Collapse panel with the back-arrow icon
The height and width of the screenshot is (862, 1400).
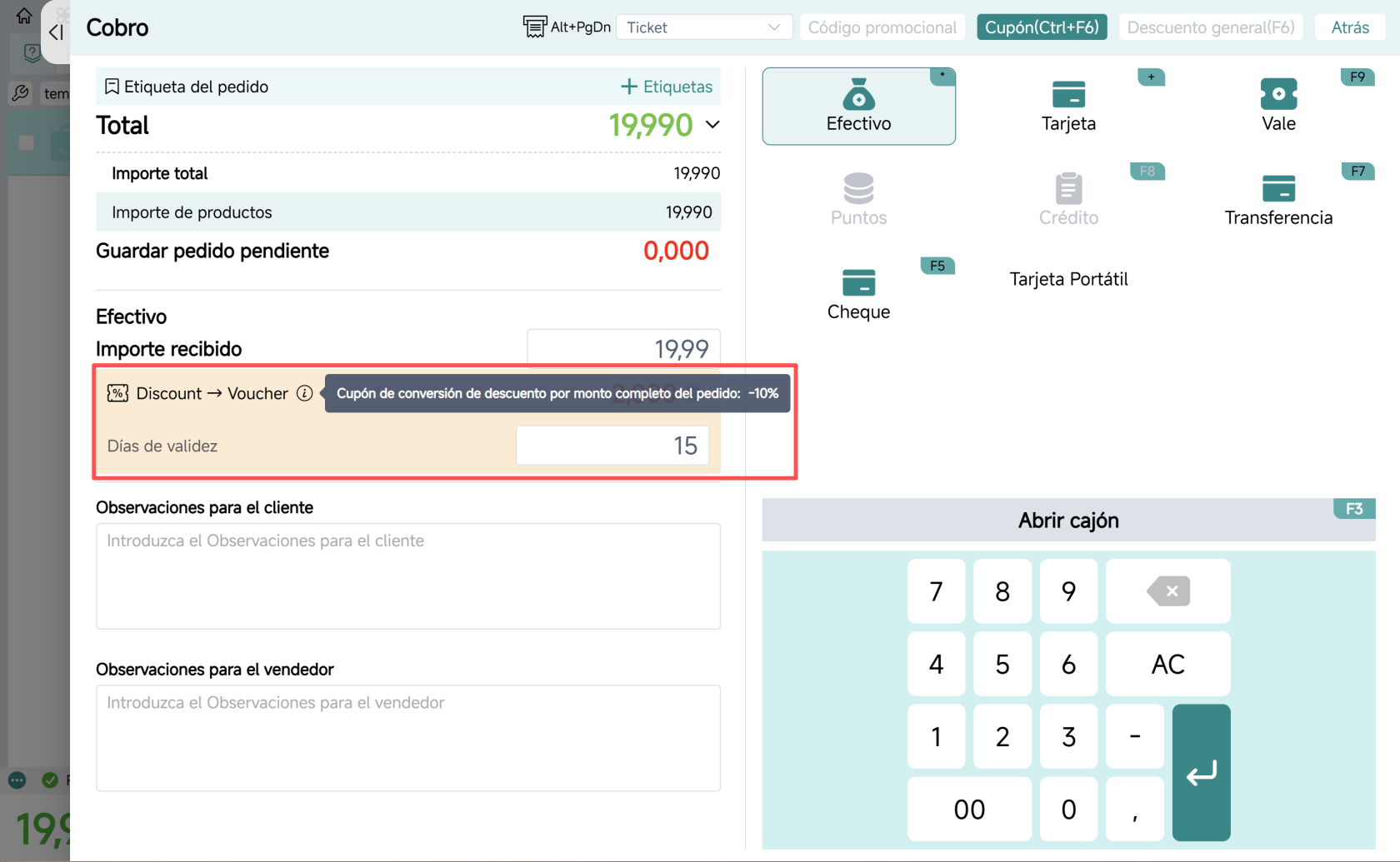click(56, 32)
